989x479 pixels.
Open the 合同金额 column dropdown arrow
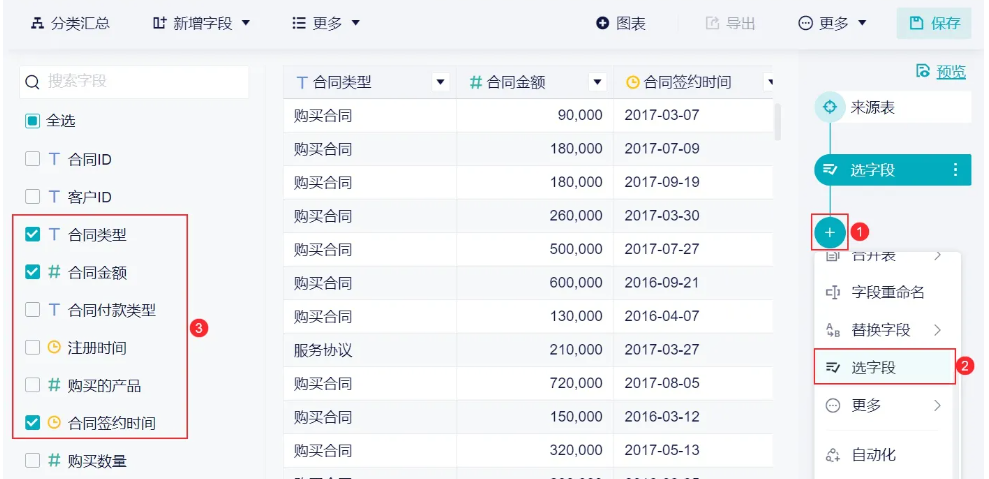pyautogui.click(x=598, y=82)
